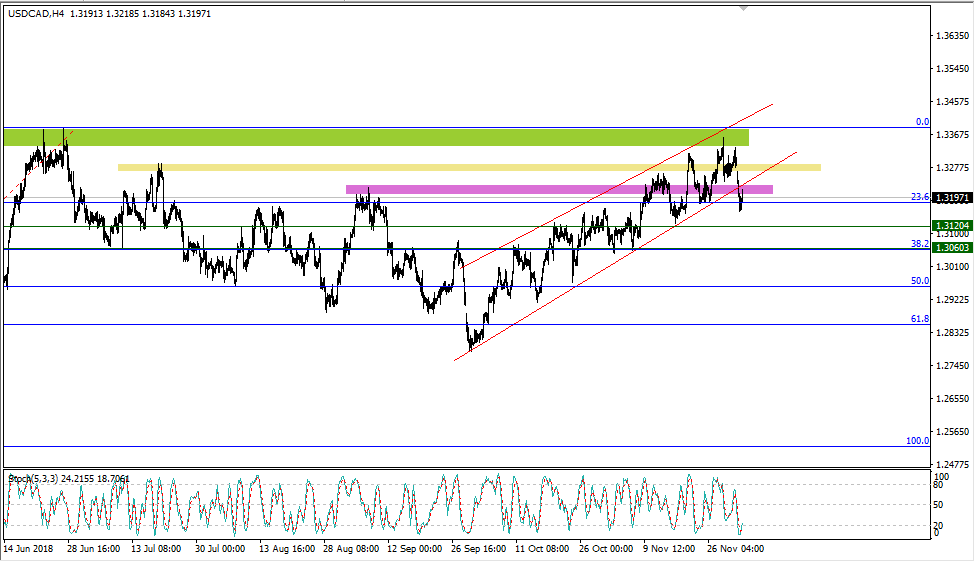The width and height of the screenshot is (974, 561).
Task: Click the 1.28325 price scale value
Action: tap(952, 333)
